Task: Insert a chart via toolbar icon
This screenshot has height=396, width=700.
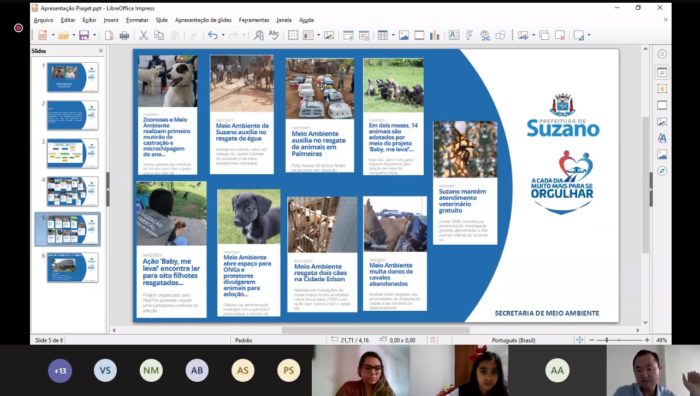Action: (x=434, y=35)
